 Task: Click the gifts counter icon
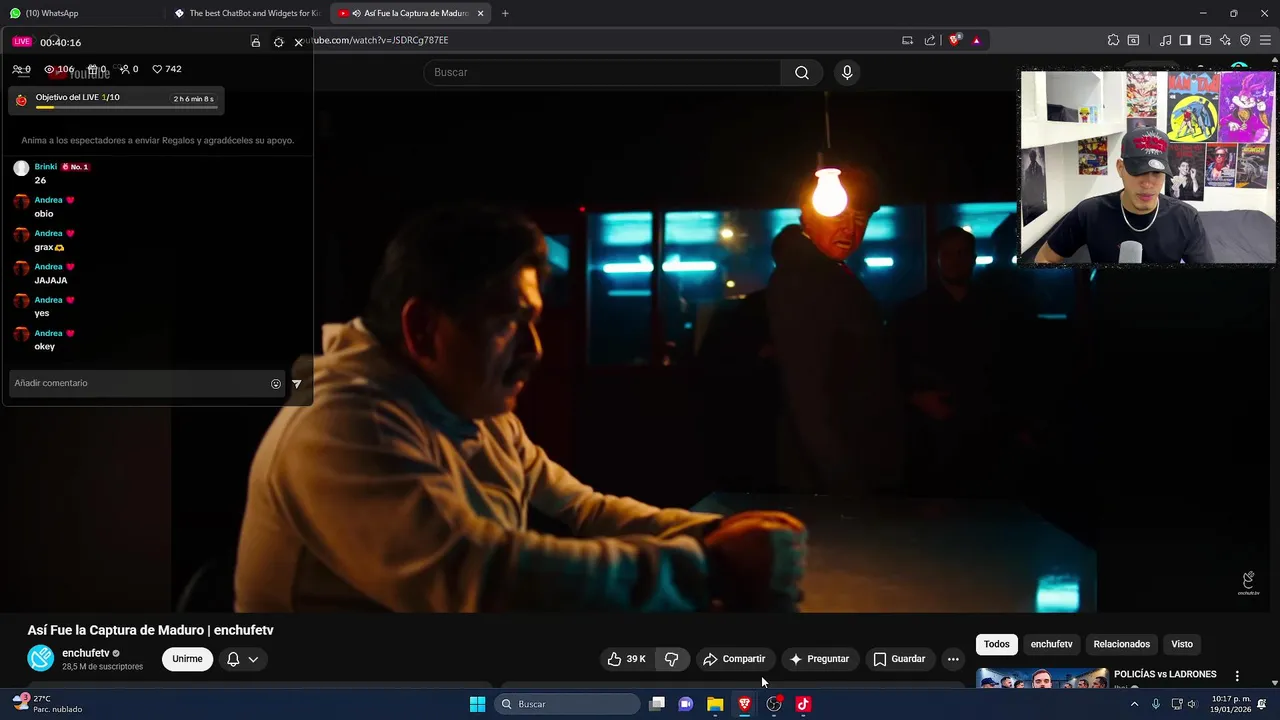click(92, 69)
